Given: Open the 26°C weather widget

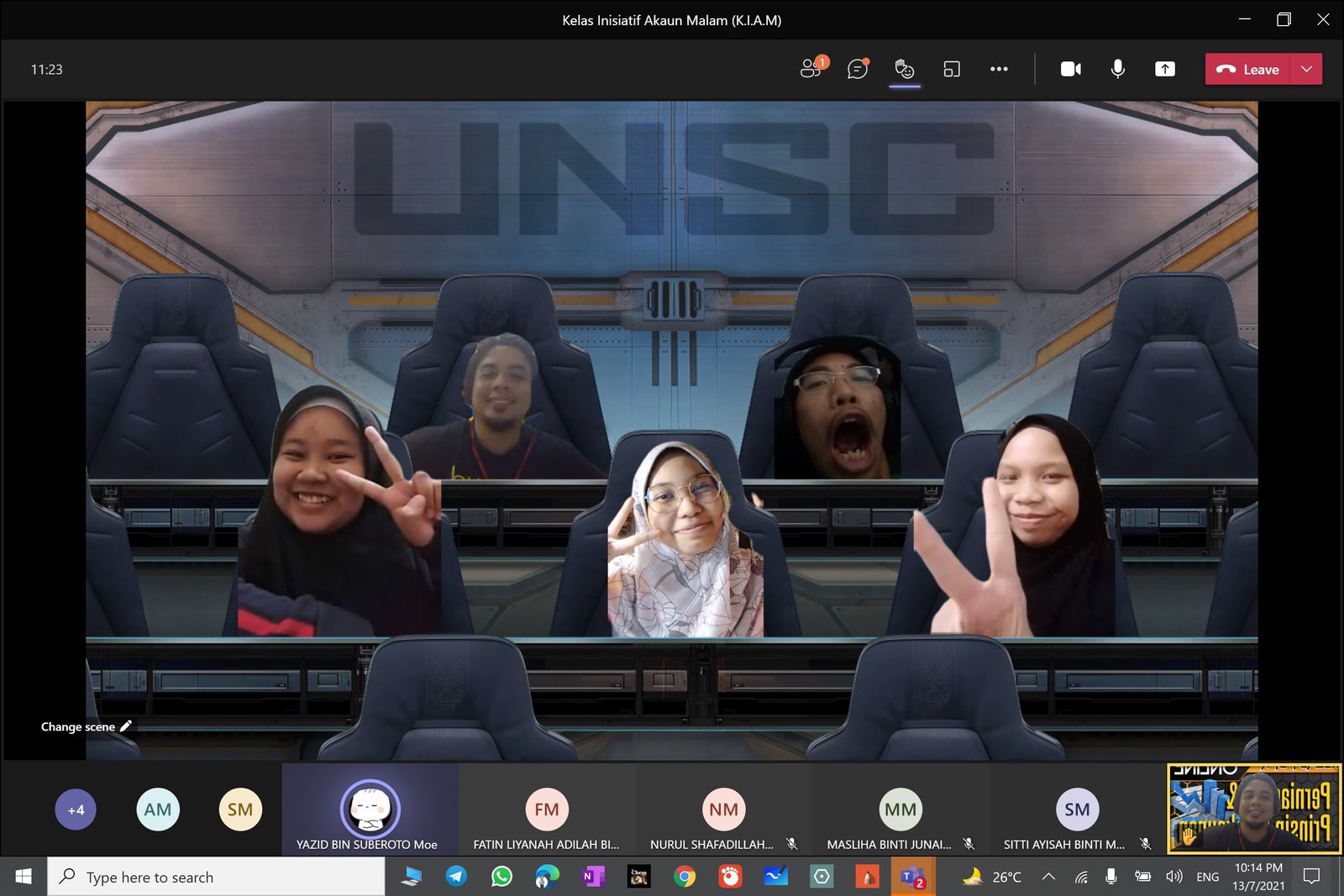Looking at the screenshot, I should pos(993,877).
